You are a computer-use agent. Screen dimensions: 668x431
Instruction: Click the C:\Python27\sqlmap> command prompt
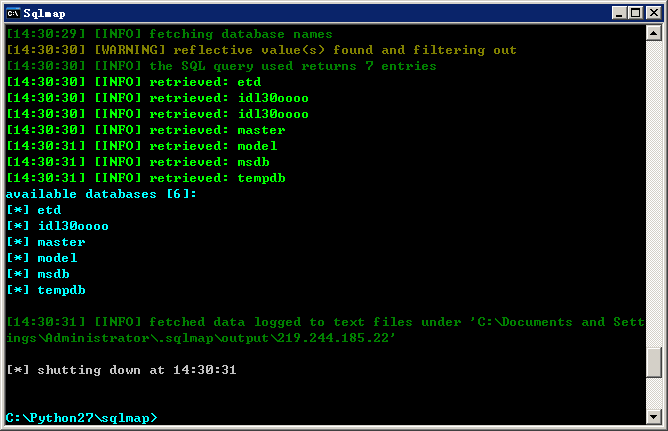pos(82,418)
